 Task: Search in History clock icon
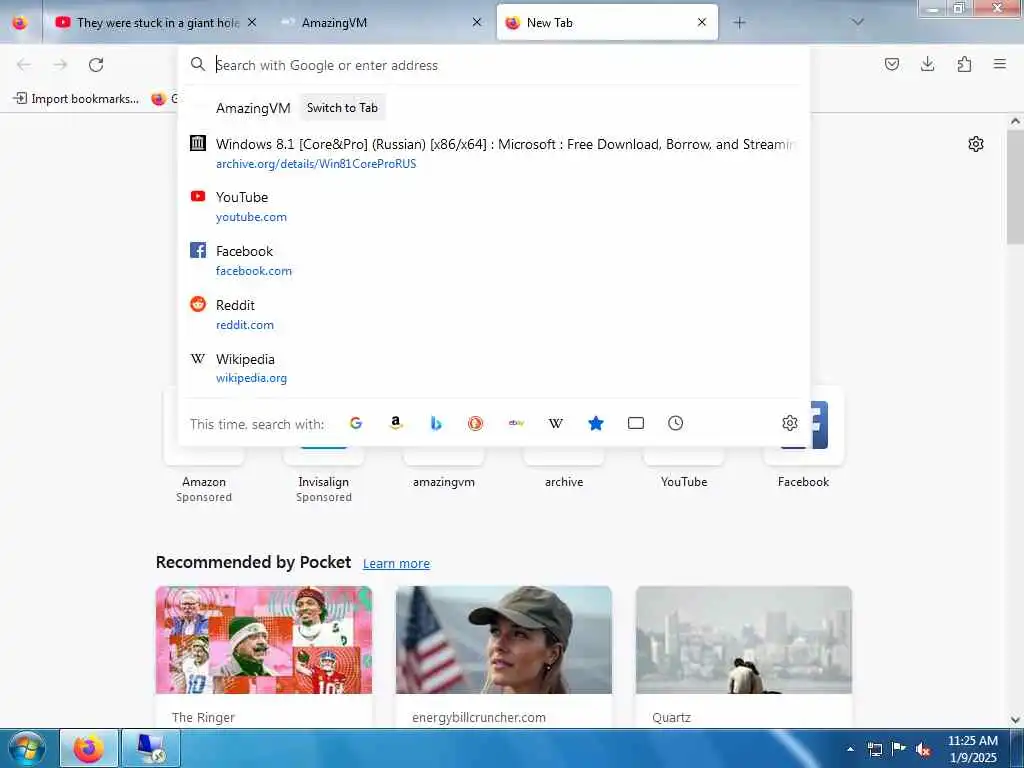675,423
